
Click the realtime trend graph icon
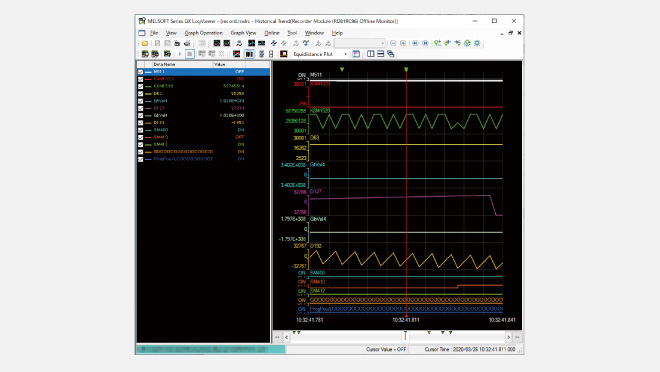[217, 43]
